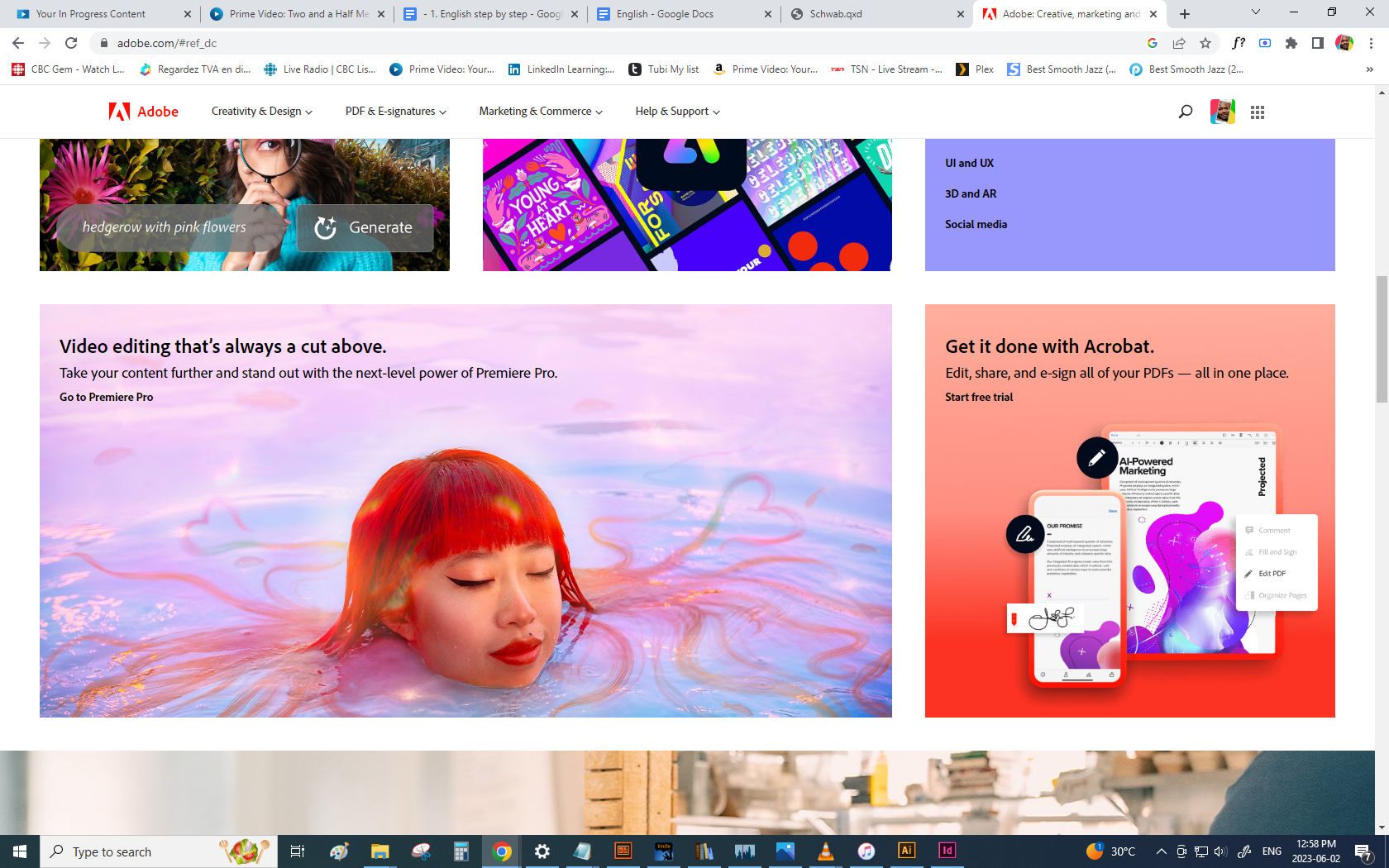Expand the PDF & E-signatures menu
The width and height of the screenshot is (1389, 868).
point(395,112)
